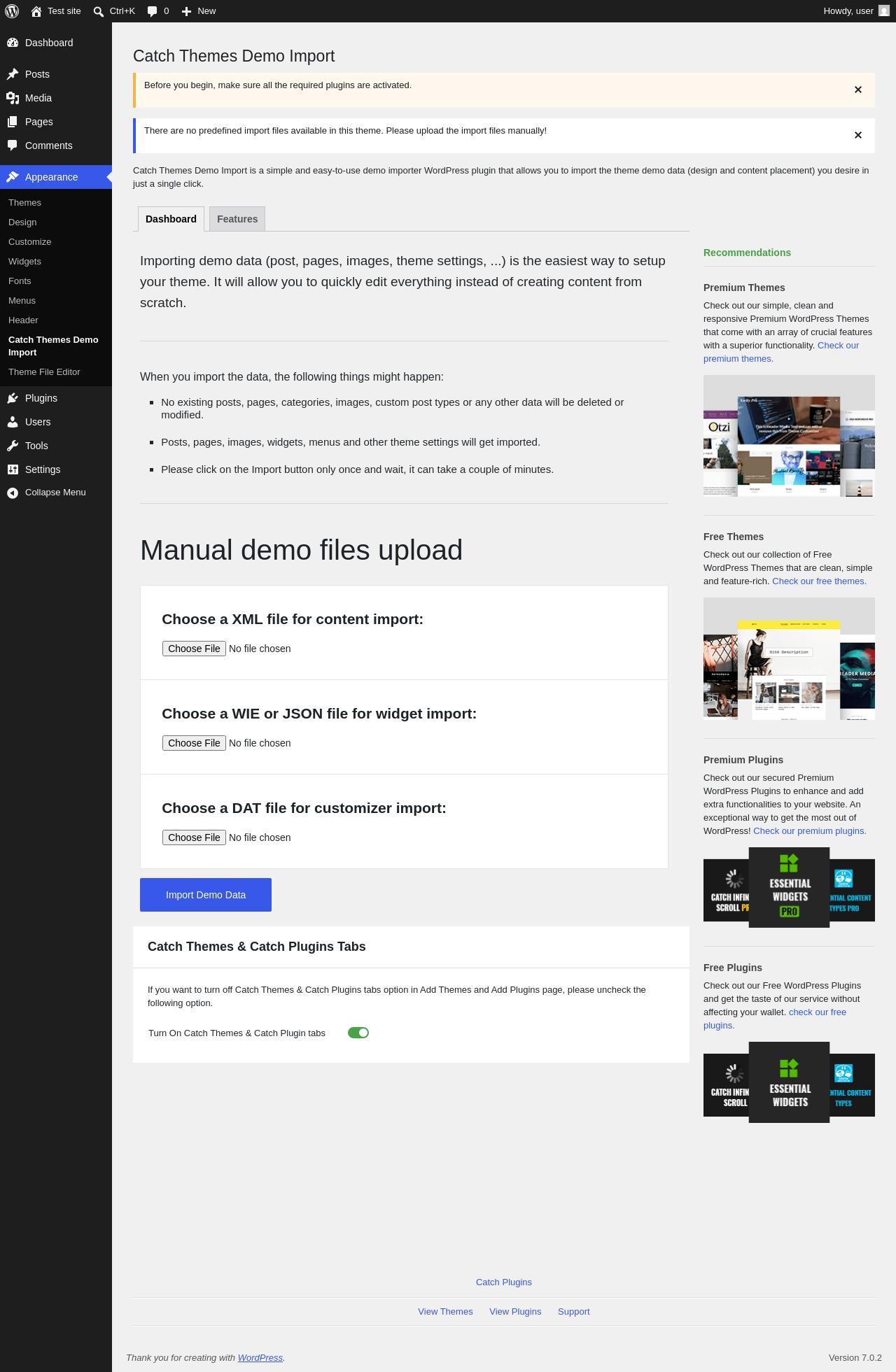This screenshot has width=896, height=1372.
Task: Click the Media icon in sidebar
Action: click(x=13, y=98)
